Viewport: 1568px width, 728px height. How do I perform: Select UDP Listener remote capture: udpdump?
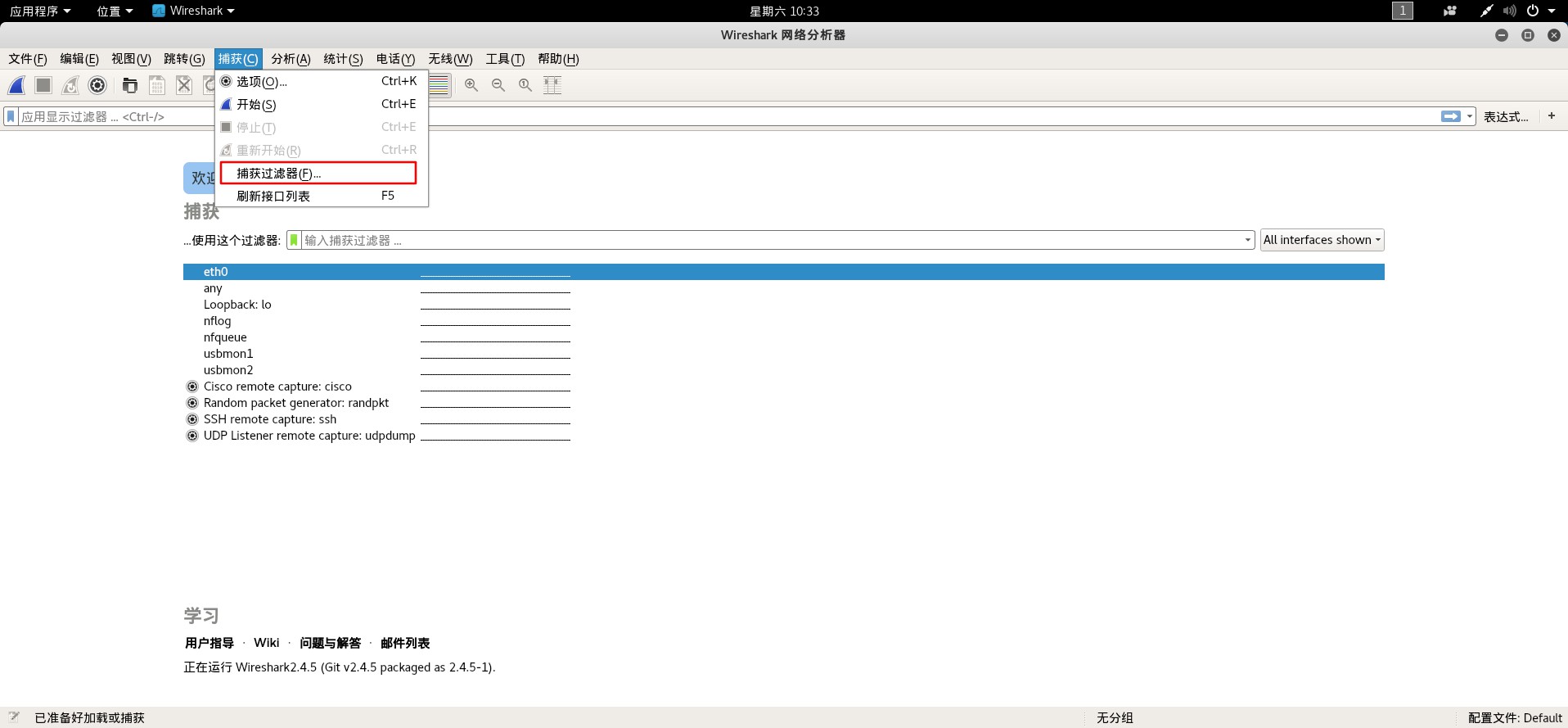tap(309, 436)
